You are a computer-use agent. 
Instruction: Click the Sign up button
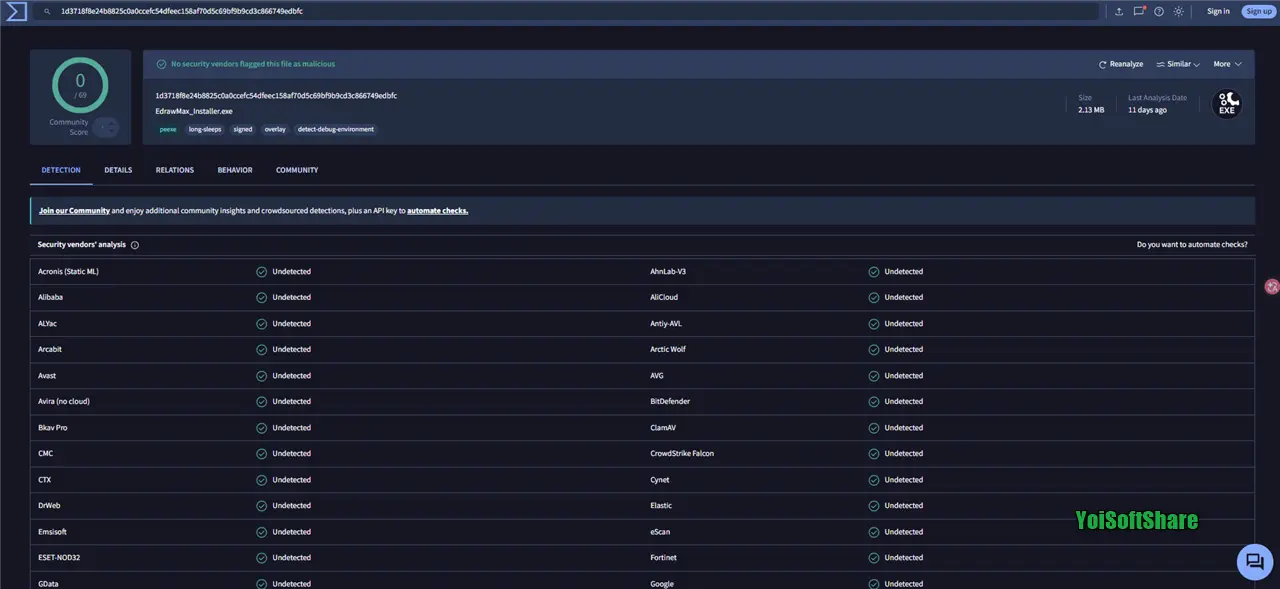click(1258, 11)
